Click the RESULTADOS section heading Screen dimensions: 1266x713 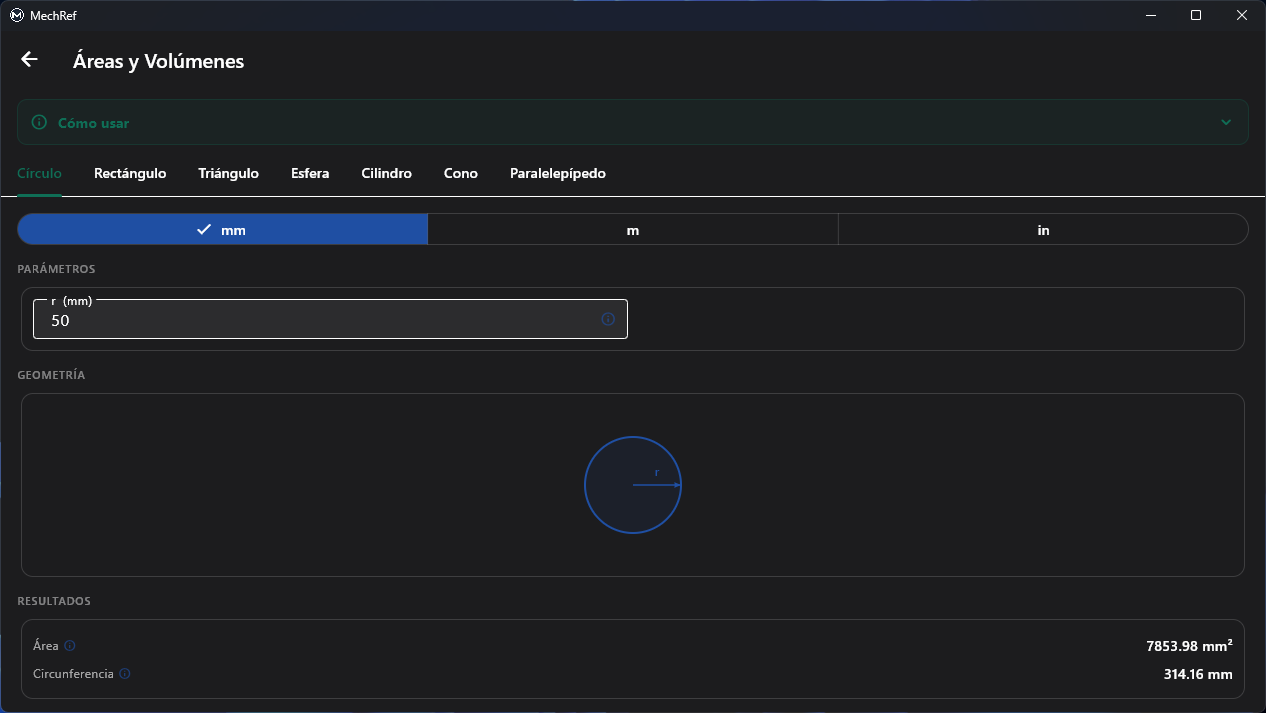tap(55, 601)
